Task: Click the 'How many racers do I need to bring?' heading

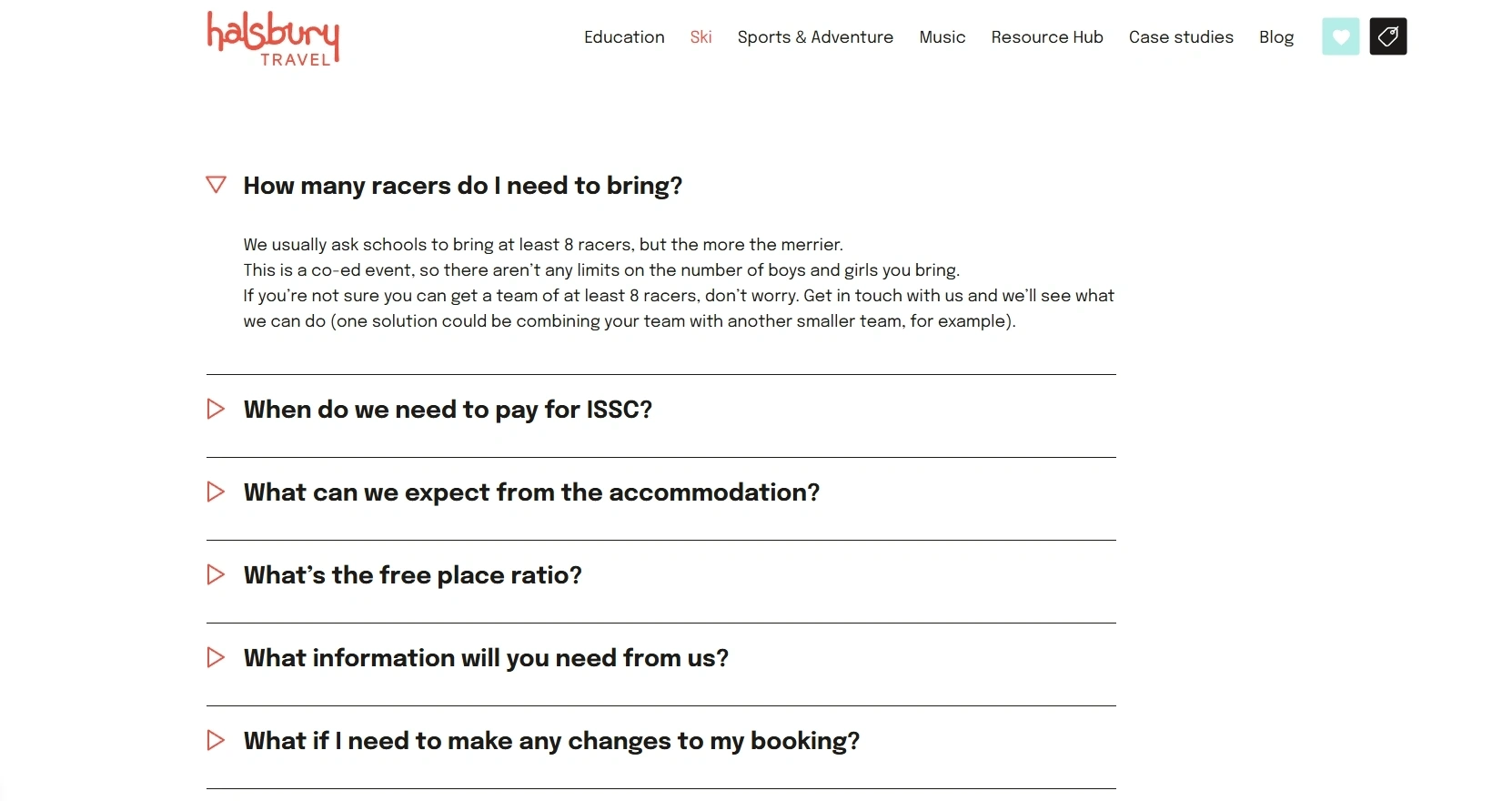Action: pos(462,186)
